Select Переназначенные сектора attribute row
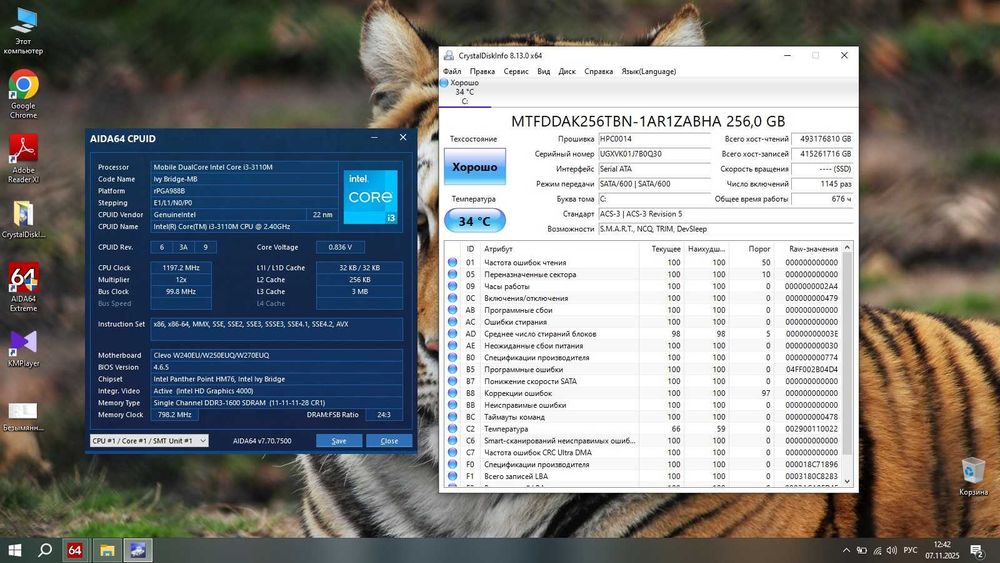Image resolution: width=1000 pixels, height=563 pixels. [x=643, y=274]
